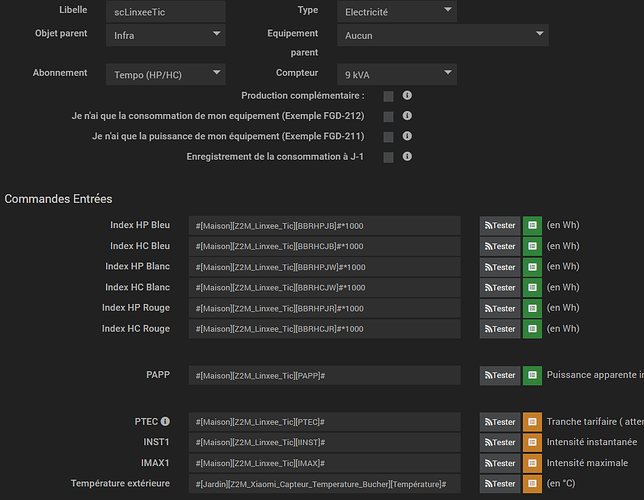Click Intensité maximale description text

click(x=587, y=463)
